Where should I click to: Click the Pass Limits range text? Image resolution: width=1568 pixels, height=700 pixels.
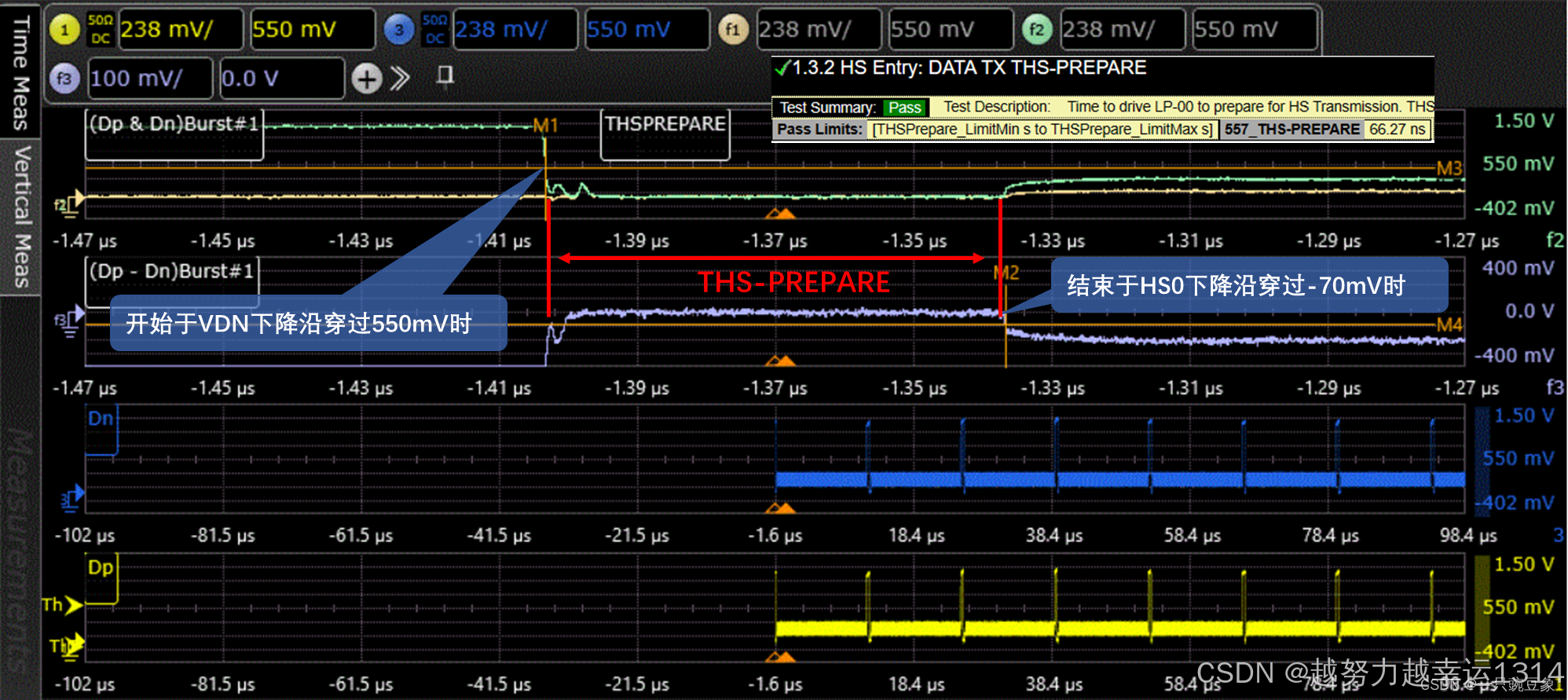(1042, 130)
